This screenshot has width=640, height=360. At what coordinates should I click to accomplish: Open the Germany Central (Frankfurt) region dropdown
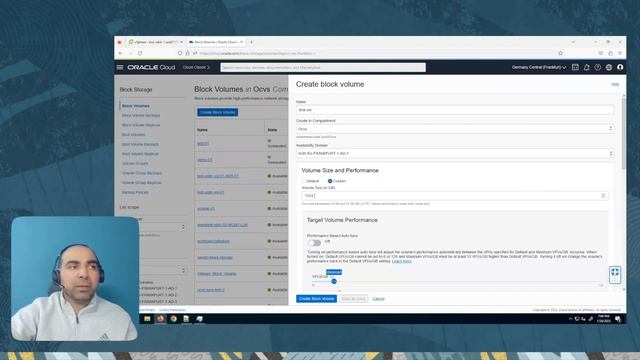[539, 67]
